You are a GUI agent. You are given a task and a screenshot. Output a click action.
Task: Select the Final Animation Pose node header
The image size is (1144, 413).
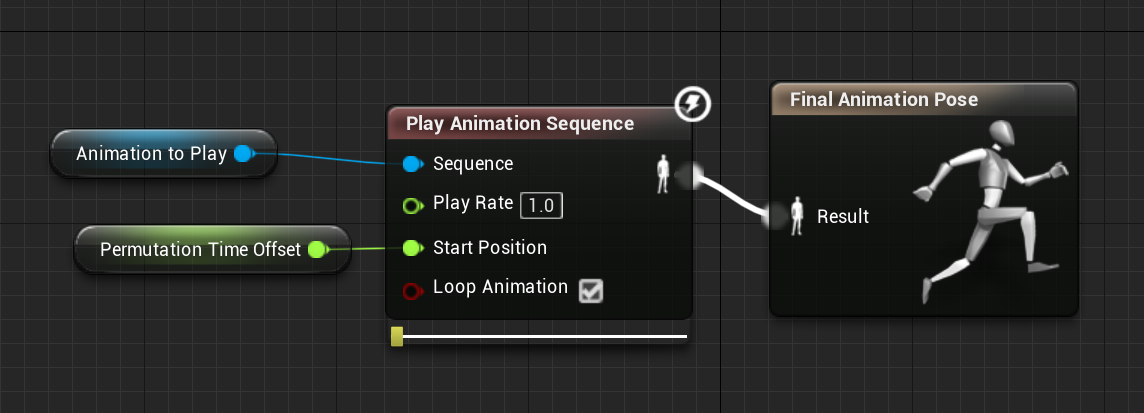coord(924,99)
